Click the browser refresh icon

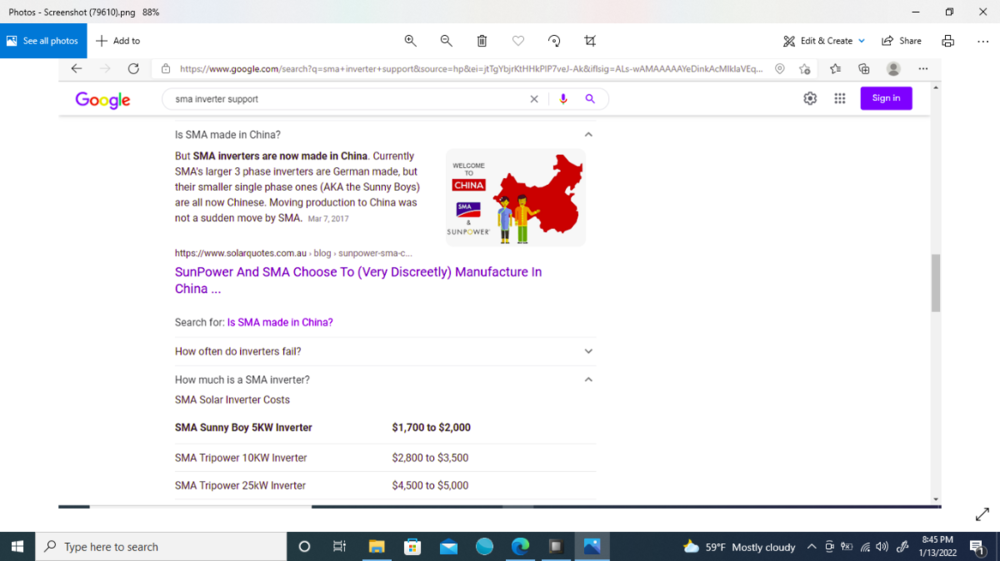(x=133, y=69)
